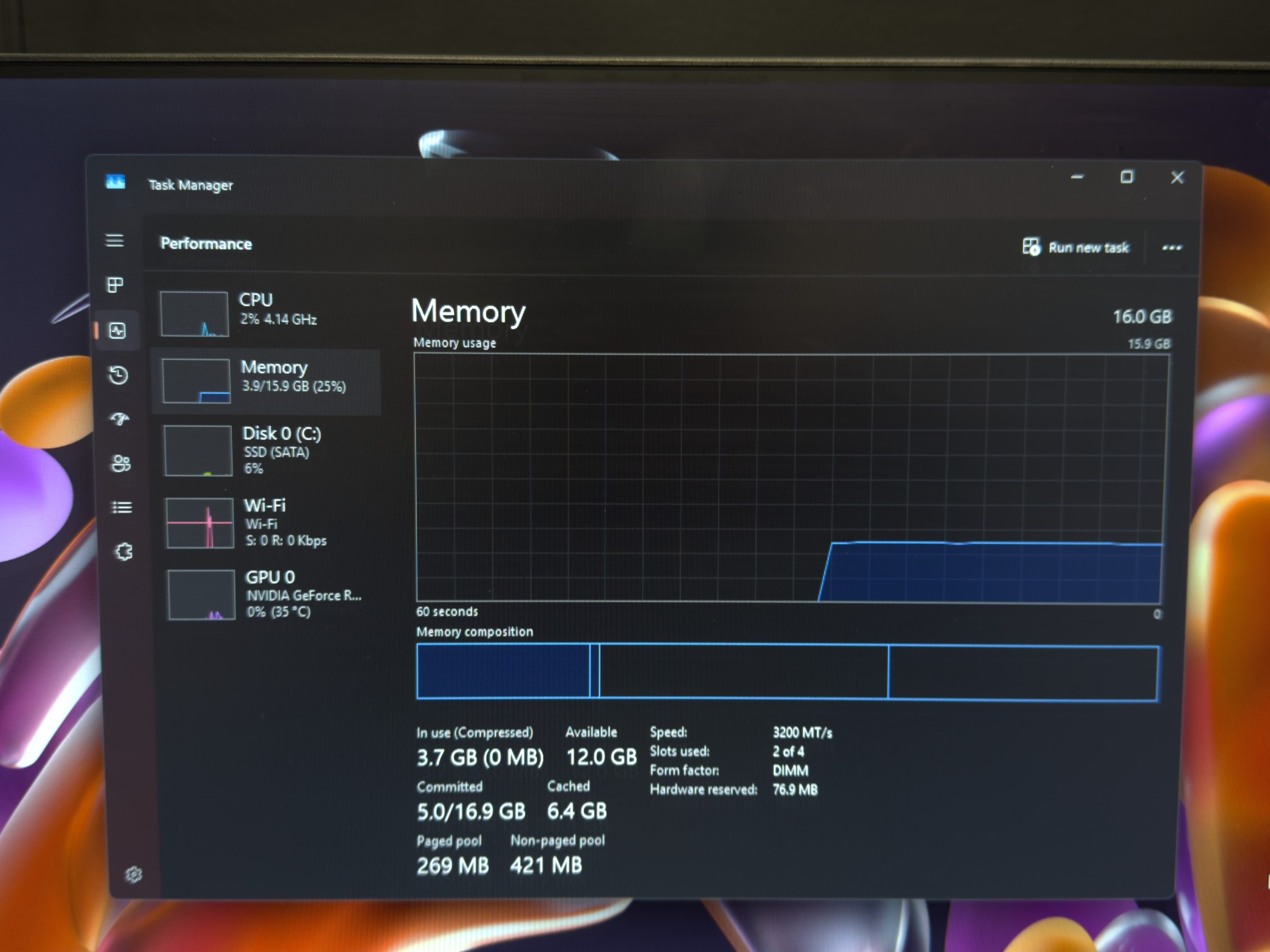Click the 2 of 4 slots used value
The height and width of the screenshot is (952, 1270).
pyautogui.click(x=788, y=752)
